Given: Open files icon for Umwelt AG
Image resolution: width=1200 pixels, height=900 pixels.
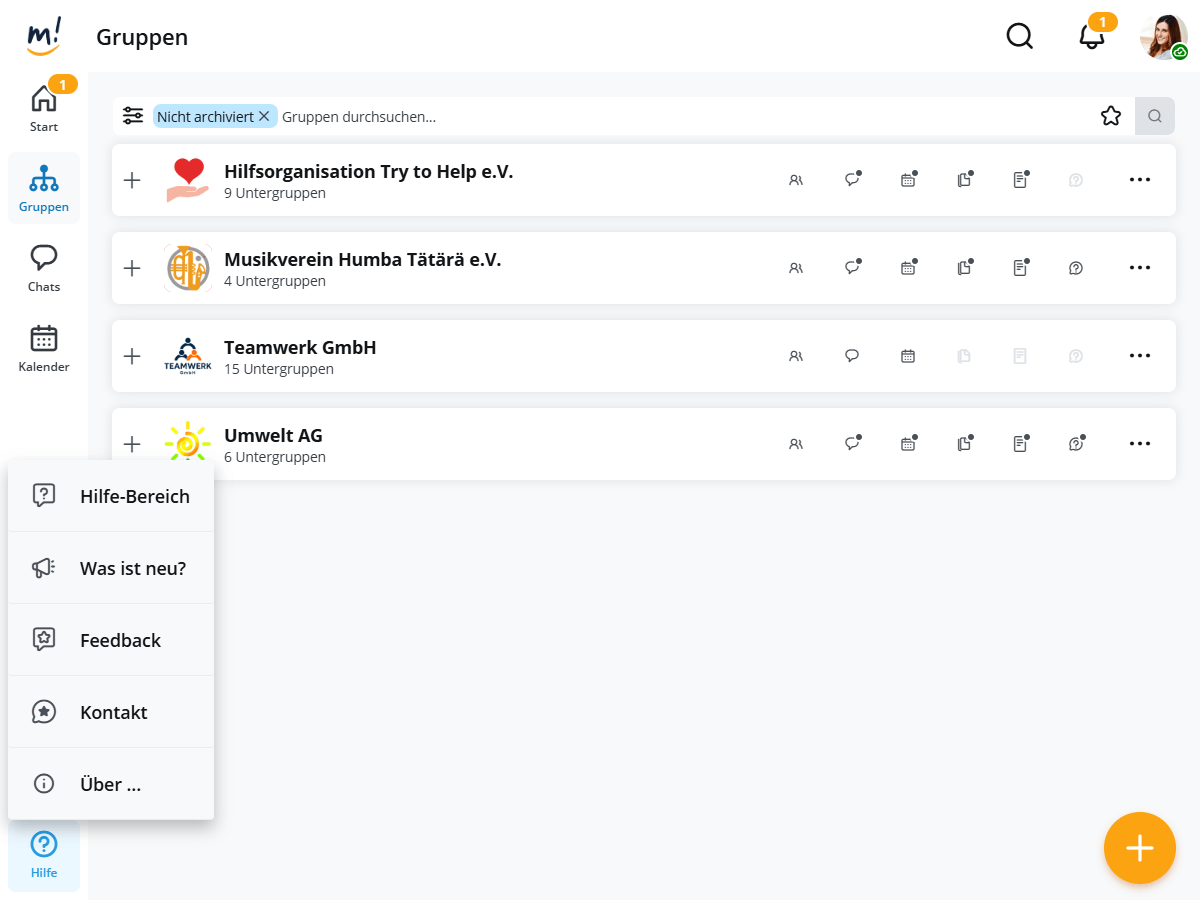Looking at the screenshot, I should 964,444.
